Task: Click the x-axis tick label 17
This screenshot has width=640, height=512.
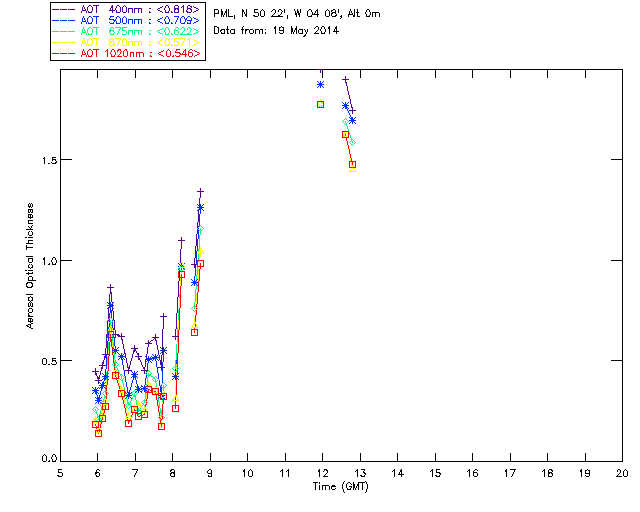Action: pos(510,474)
